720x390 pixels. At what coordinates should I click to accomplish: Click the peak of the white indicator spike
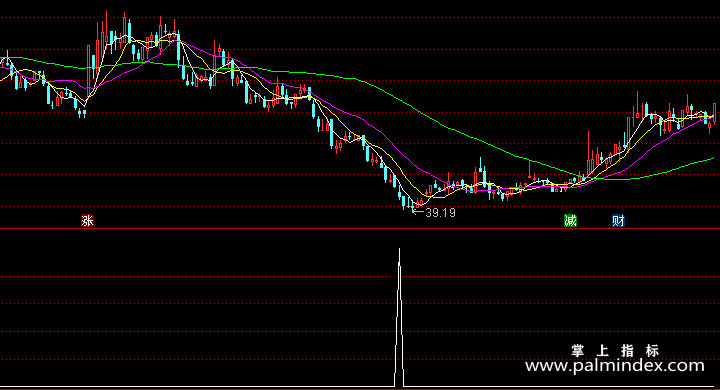(399, 249)
